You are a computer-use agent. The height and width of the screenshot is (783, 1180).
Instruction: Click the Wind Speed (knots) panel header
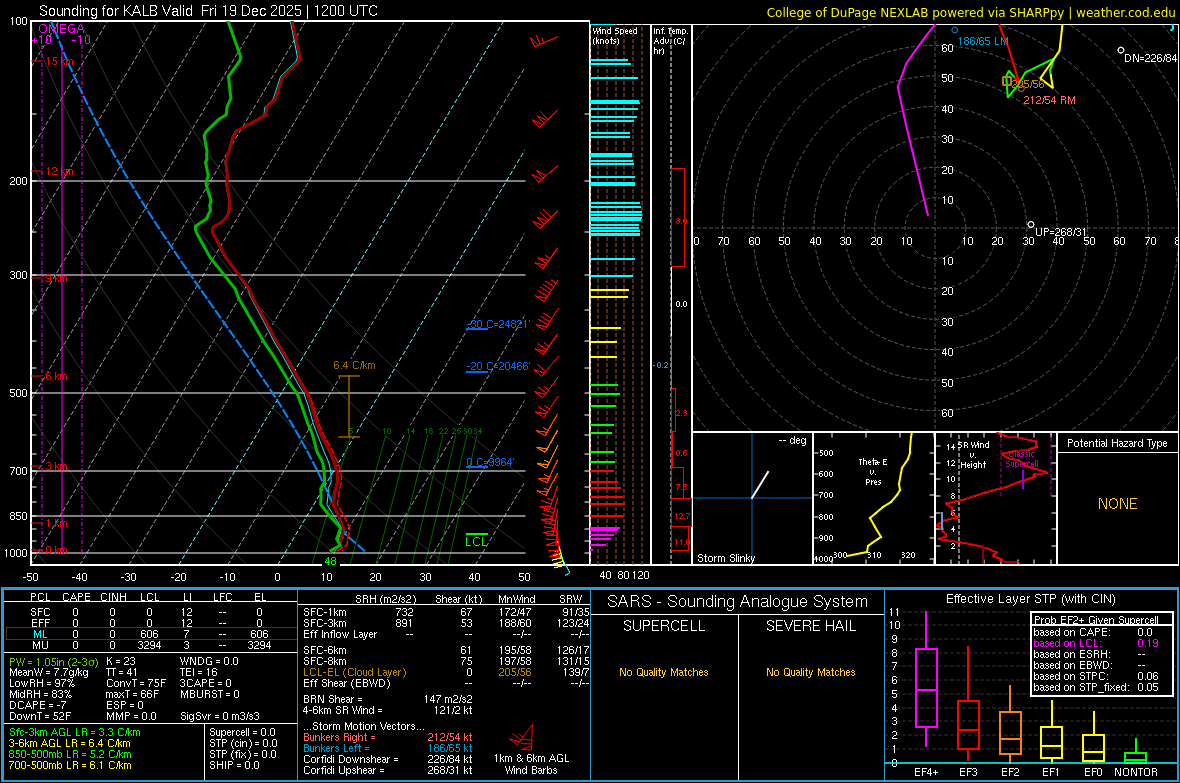(615, 35)
